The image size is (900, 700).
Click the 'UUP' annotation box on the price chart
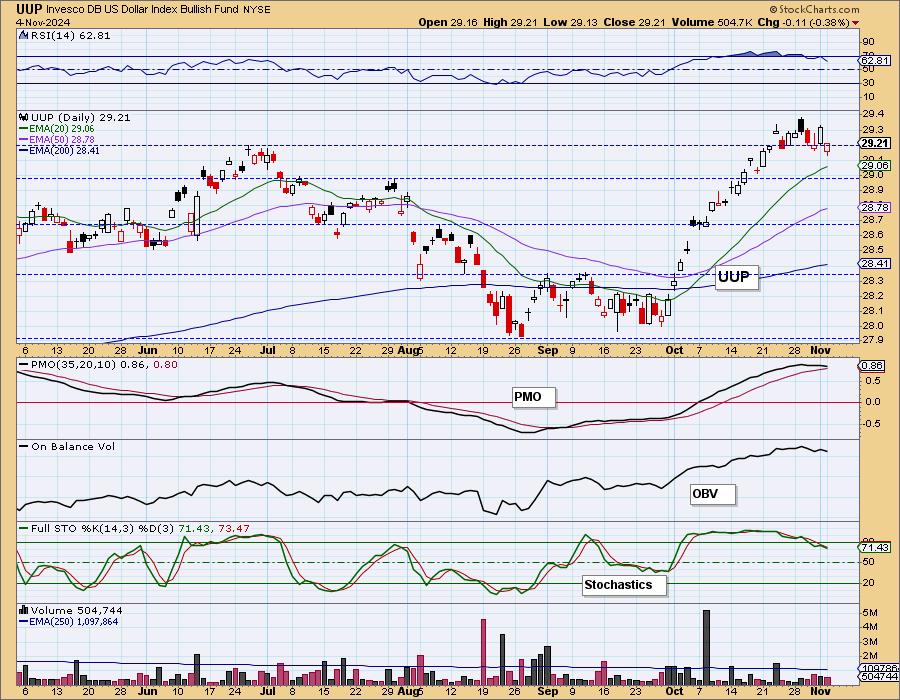736,277
